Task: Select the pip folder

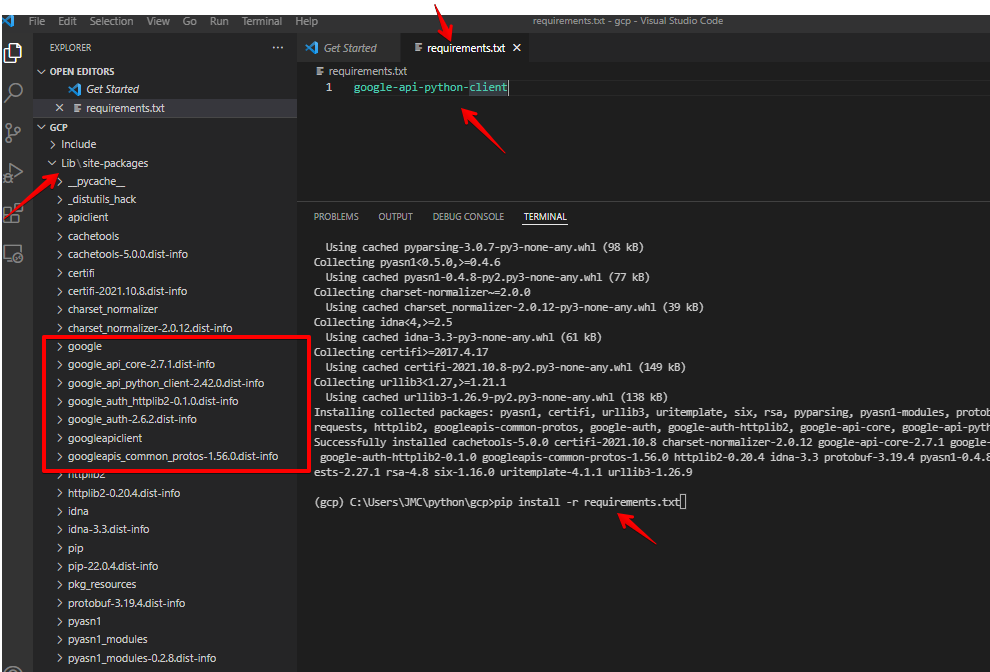Action: click(165, 548)
